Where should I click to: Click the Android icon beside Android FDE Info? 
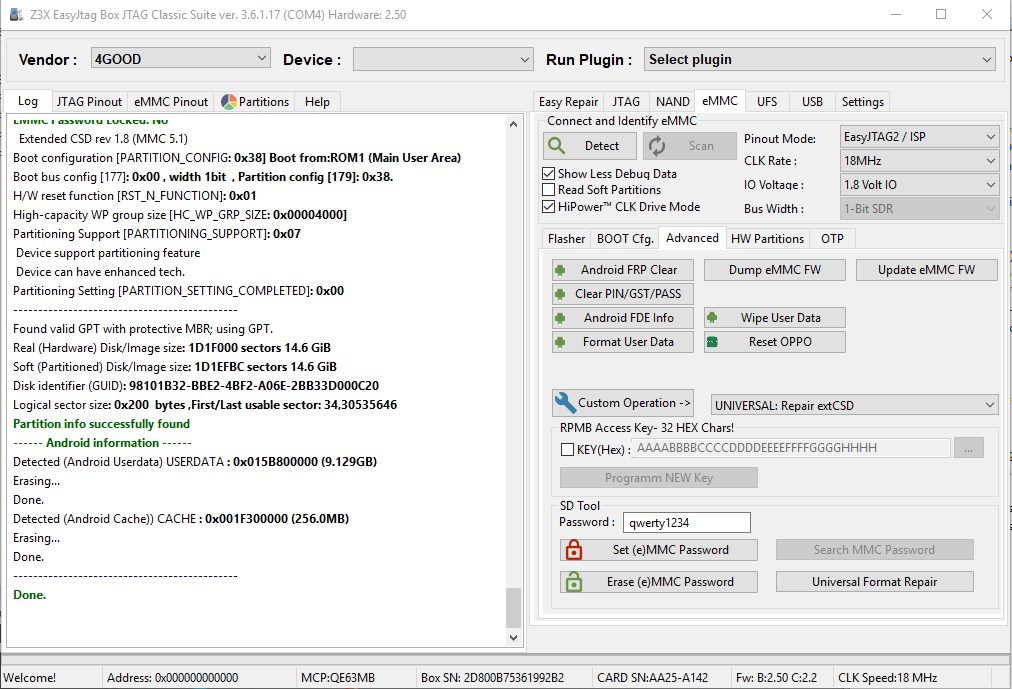560,318
